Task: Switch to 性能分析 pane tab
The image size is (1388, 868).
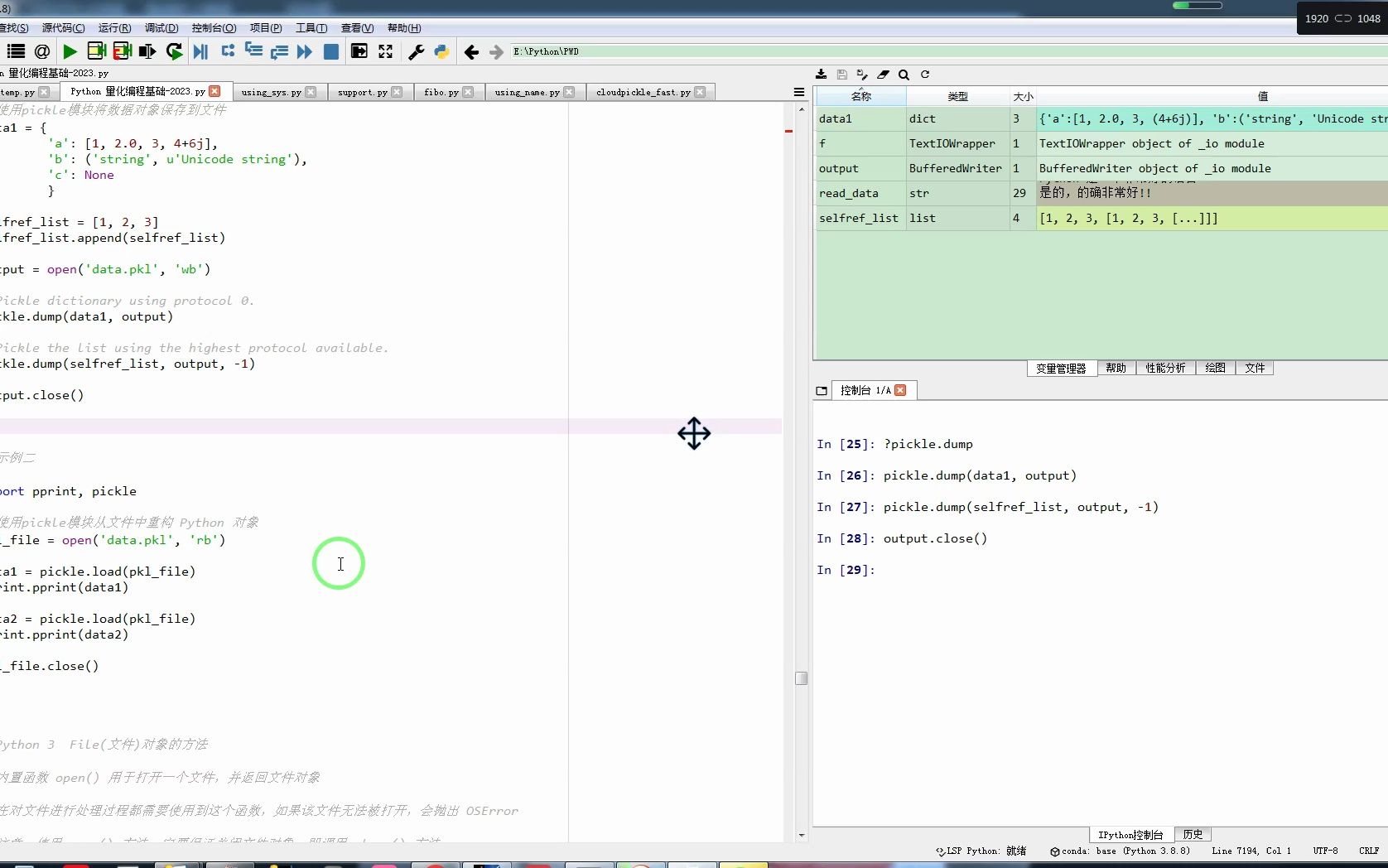Action: click(1165, 368)
